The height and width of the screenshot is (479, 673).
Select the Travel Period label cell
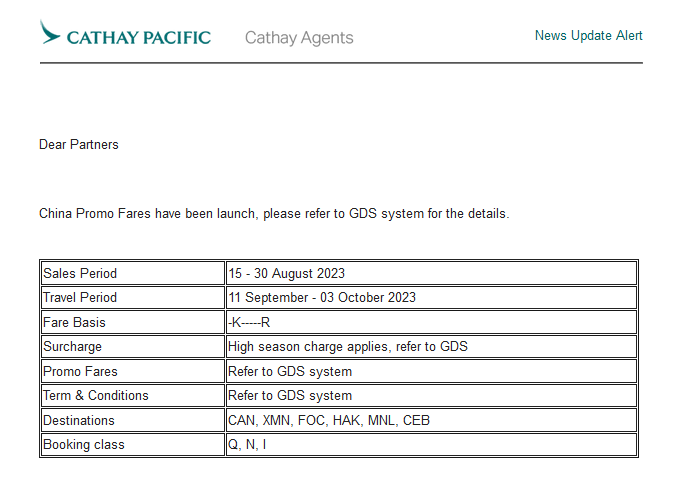tap(133, 297)
